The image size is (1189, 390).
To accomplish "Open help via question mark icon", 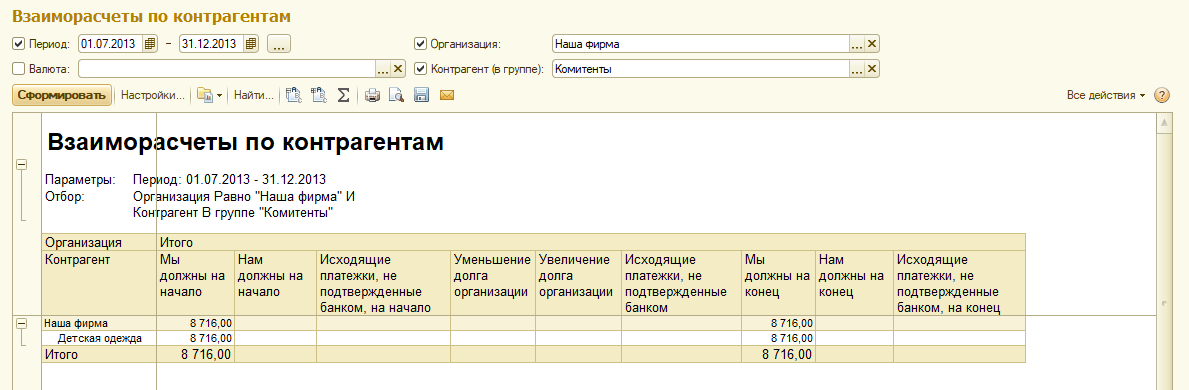I will [1162, 96].
